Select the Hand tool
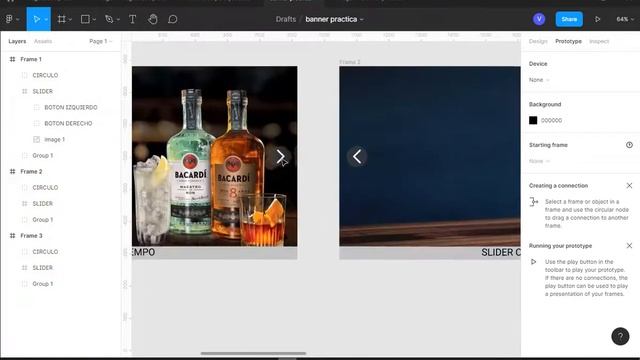 tap(153, 19)
